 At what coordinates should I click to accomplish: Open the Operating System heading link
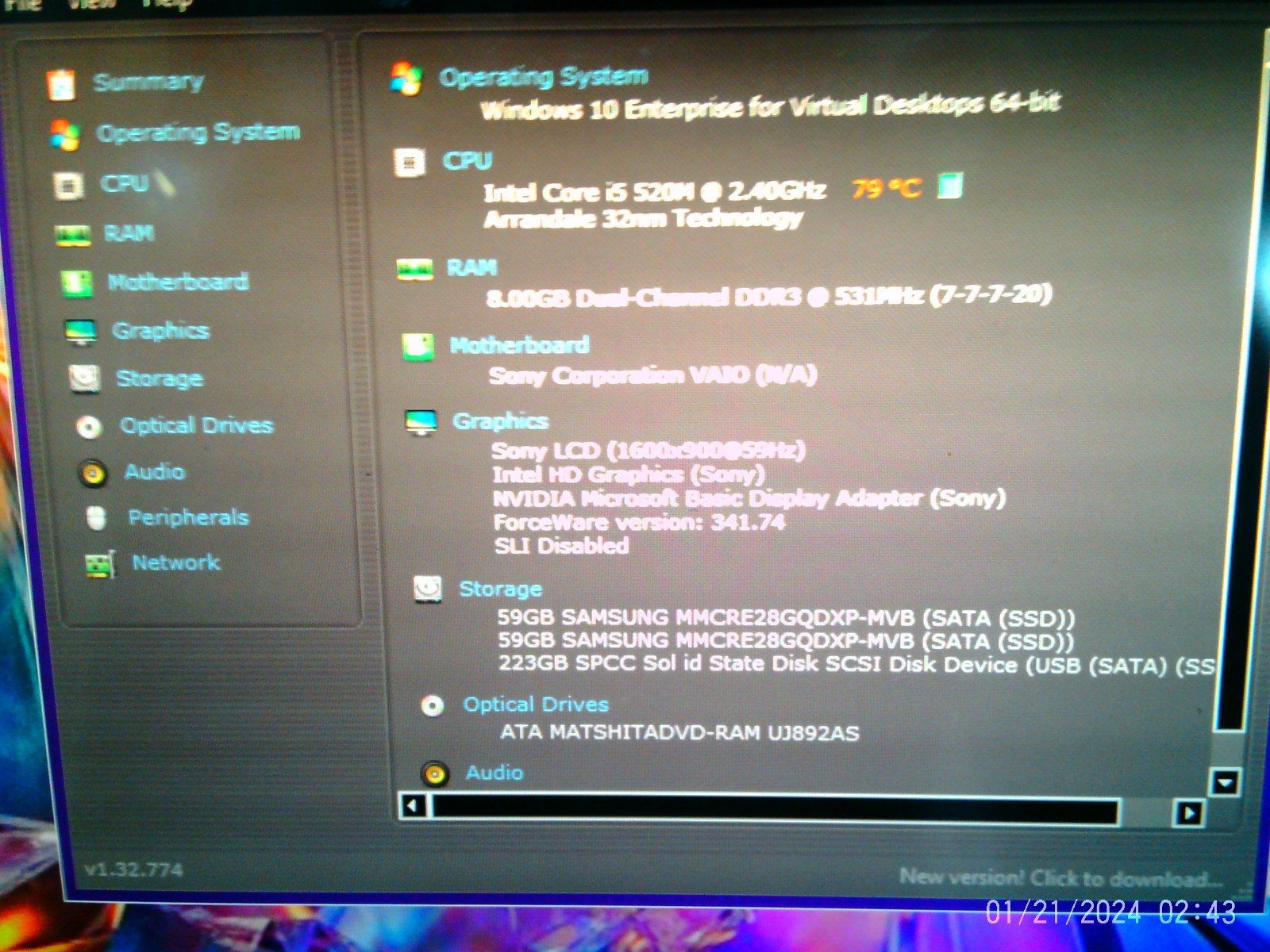point(544,76)
